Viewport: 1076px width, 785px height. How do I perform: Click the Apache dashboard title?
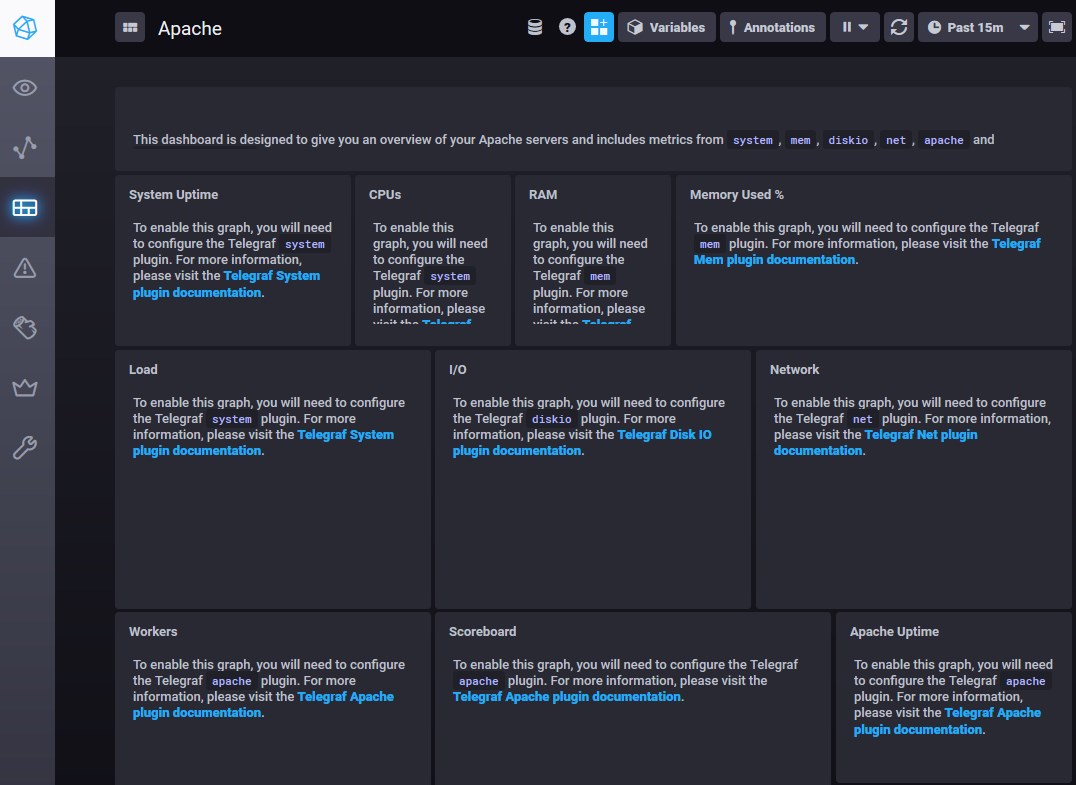(190, 28)
